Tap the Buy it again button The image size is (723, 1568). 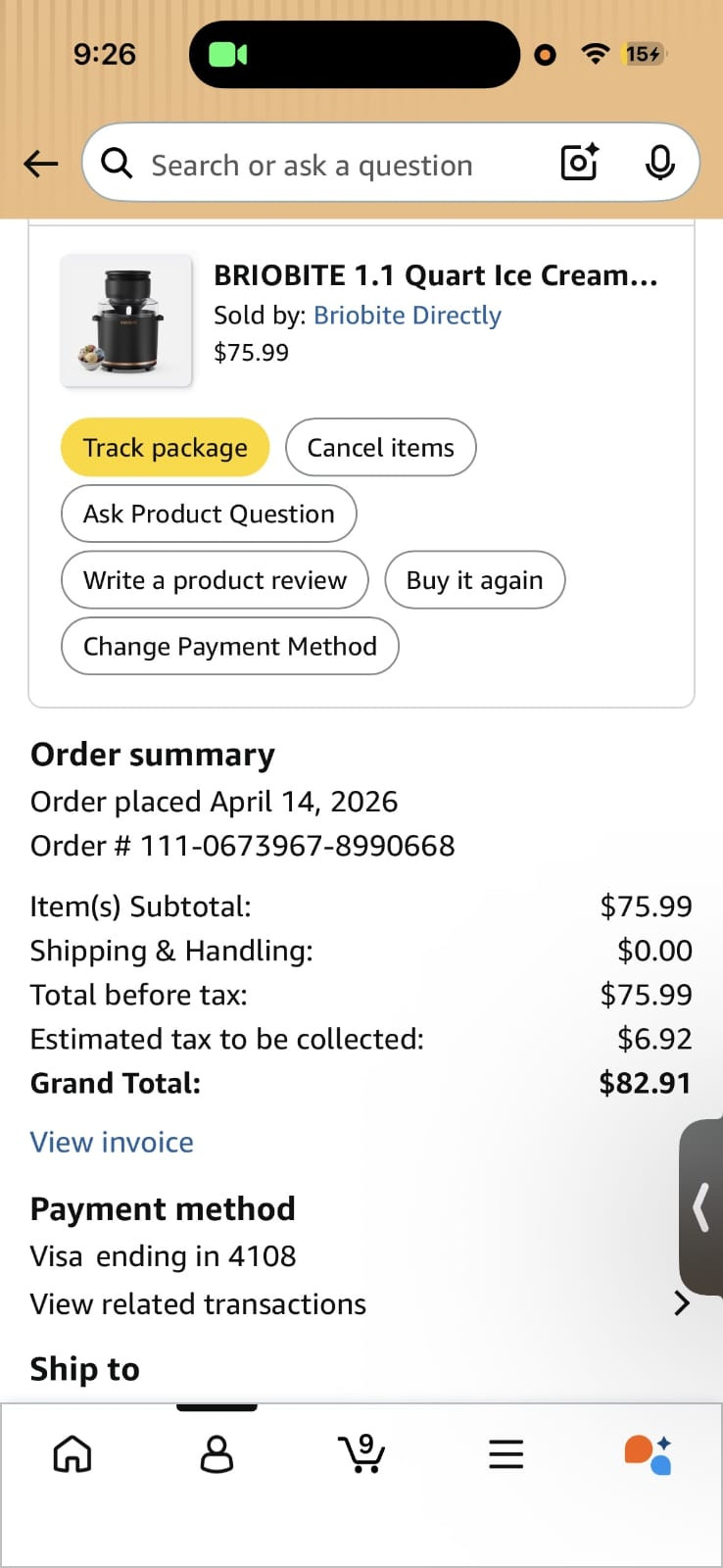[x=474, y=580]
